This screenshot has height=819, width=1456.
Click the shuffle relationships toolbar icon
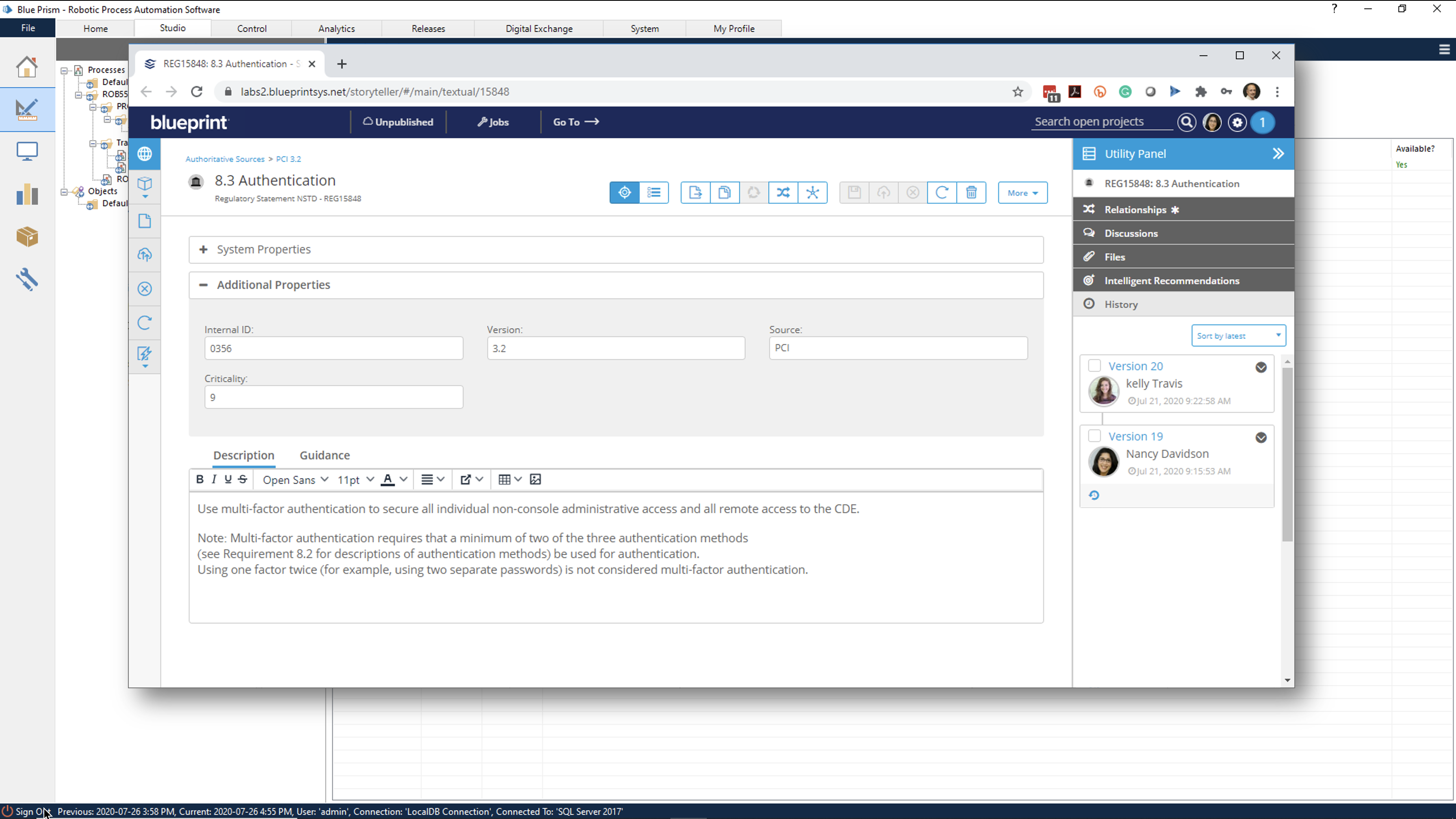coord(783,192)
